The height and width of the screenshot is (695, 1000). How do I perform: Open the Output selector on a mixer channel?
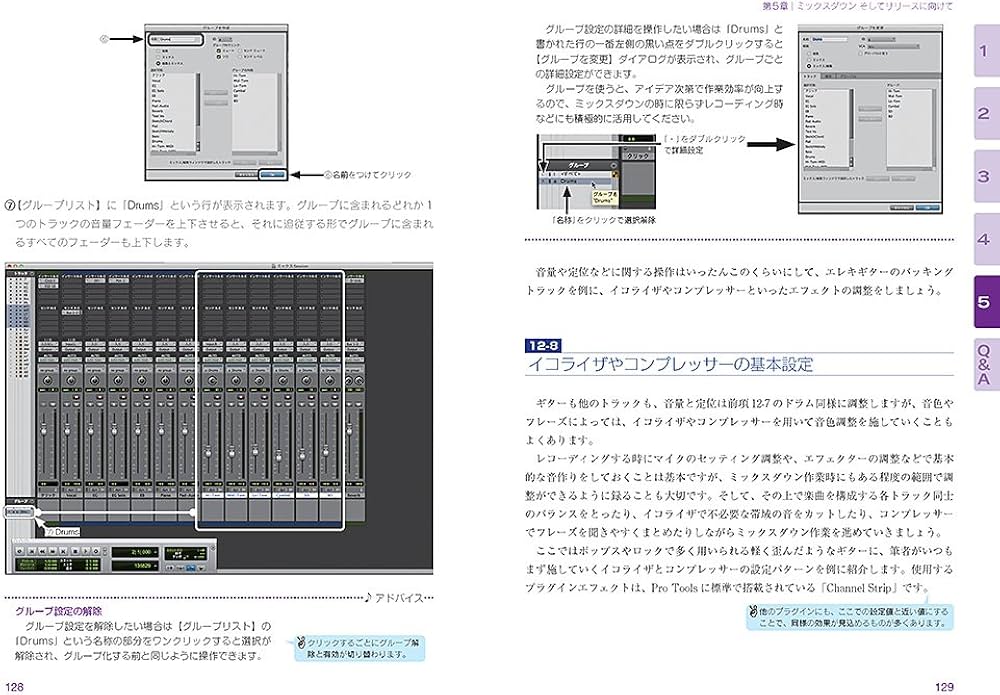[x=48, y=349]
